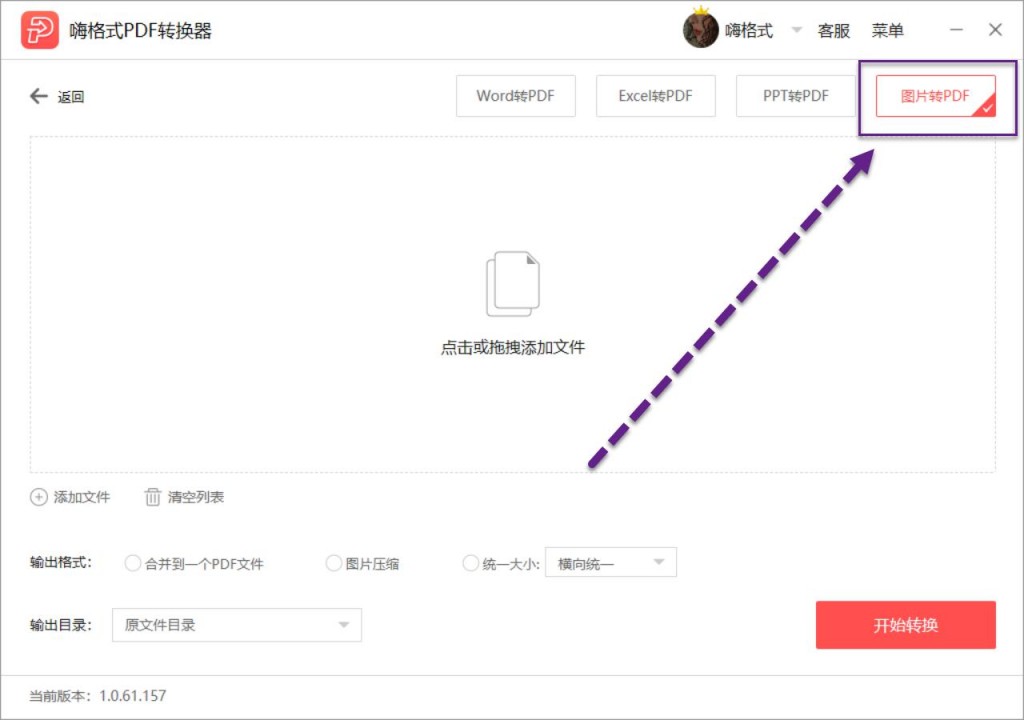Click the version text 1.0.61.157
Viewport: 1024px width, 720px height.
[133, 696]
